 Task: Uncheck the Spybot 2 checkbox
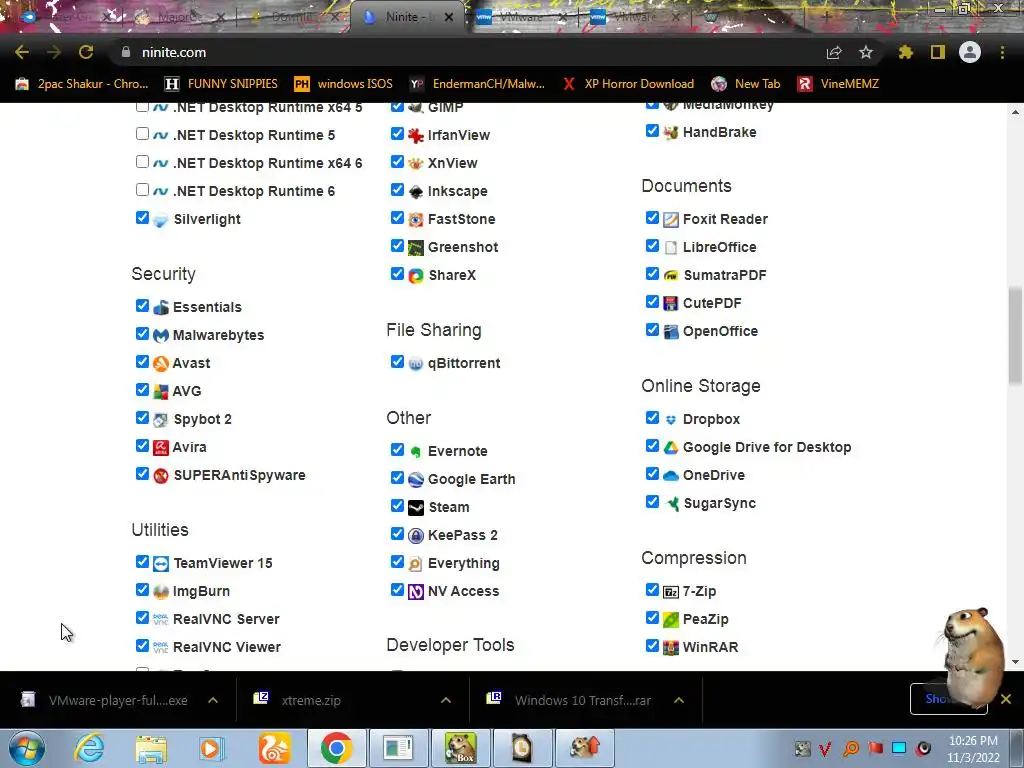pos(142,418)
